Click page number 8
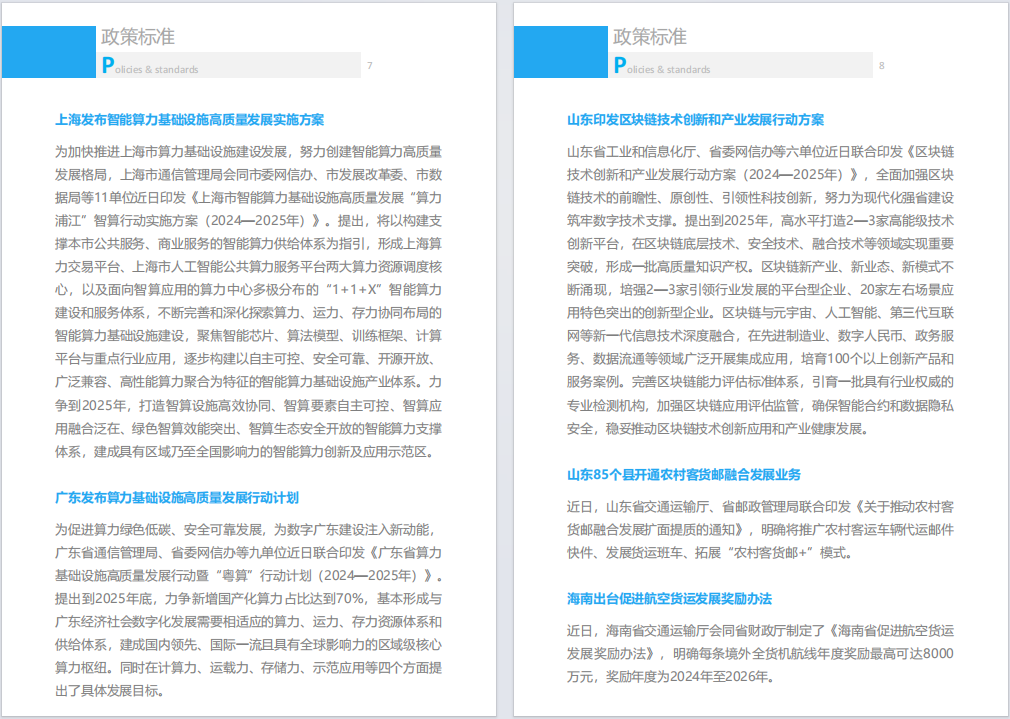This screenshot has height=719, width=1010. click(882, 66)
